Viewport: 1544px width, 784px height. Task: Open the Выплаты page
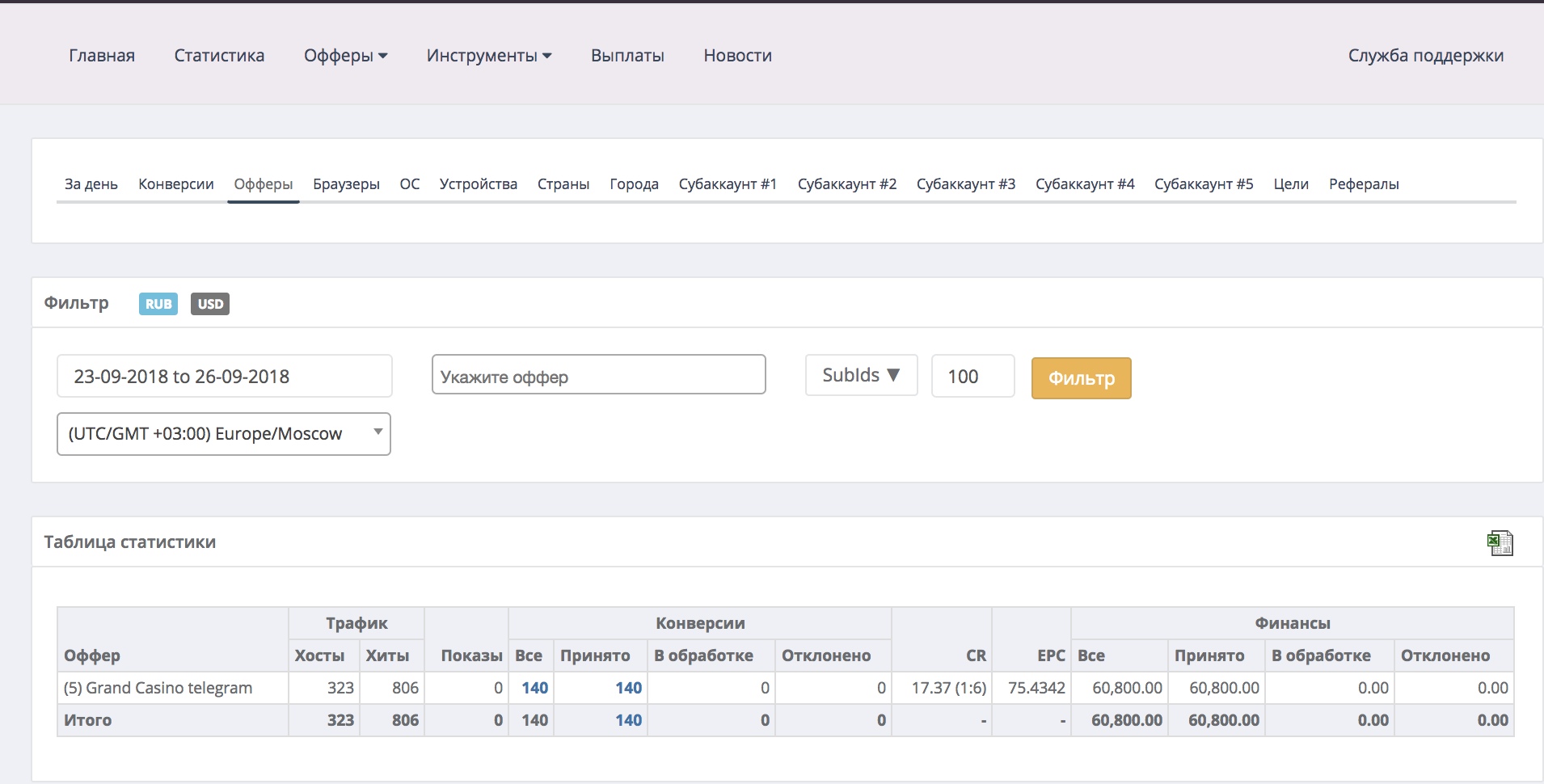(x=627, y=56)
